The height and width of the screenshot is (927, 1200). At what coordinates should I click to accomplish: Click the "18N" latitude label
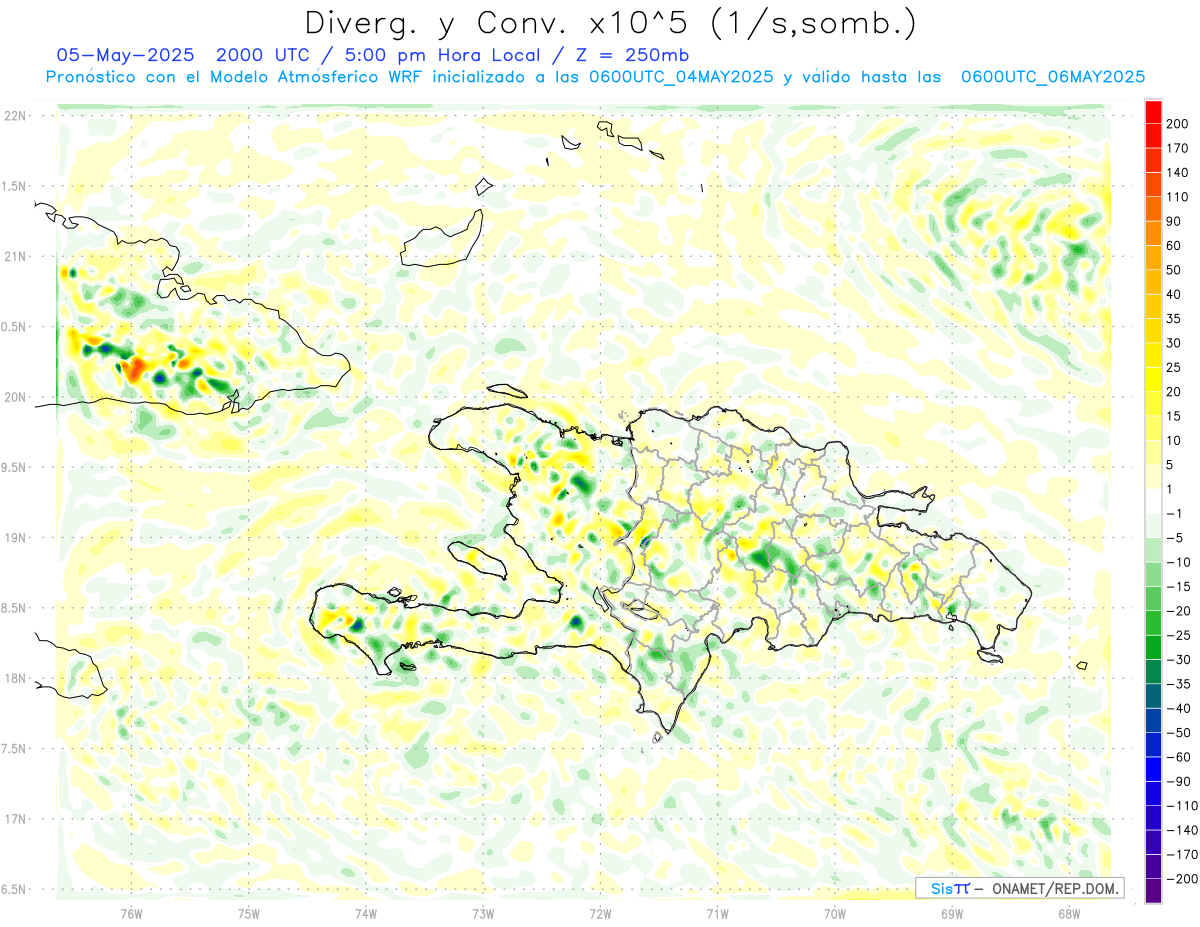(x=15, y=678)
